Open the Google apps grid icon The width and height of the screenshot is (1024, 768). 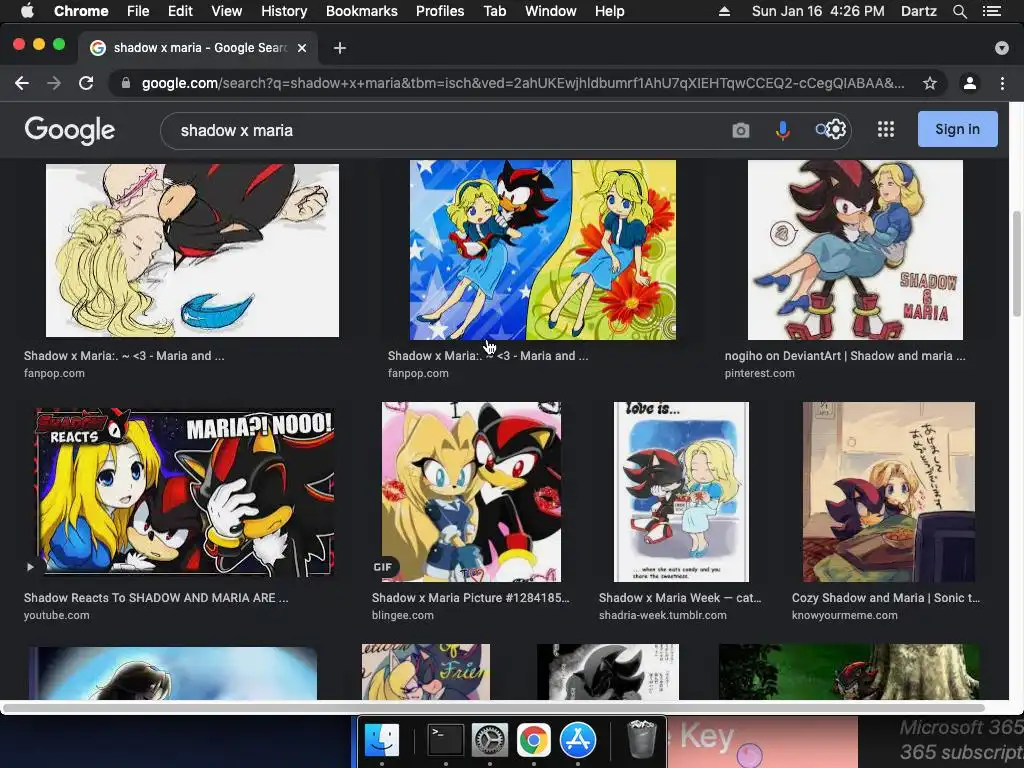point(886,129)
